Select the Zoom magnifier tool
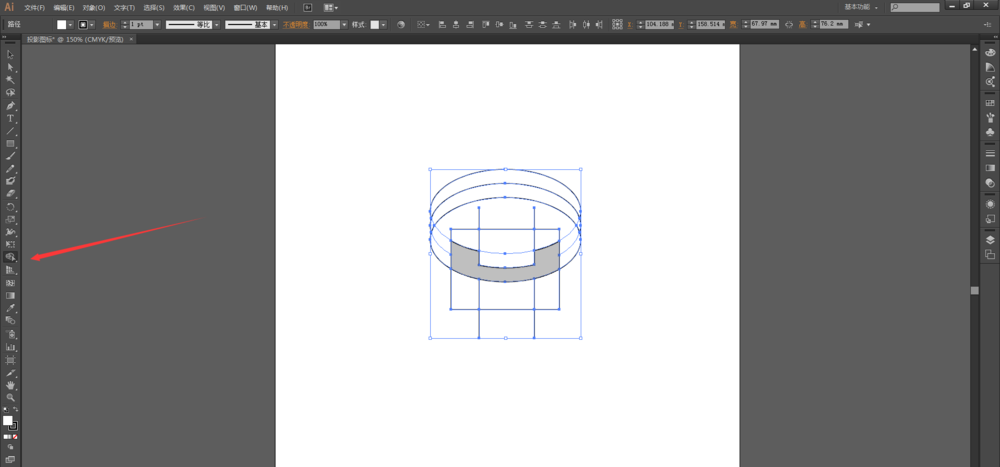The image size is (1000, 467). click(10, 397)
